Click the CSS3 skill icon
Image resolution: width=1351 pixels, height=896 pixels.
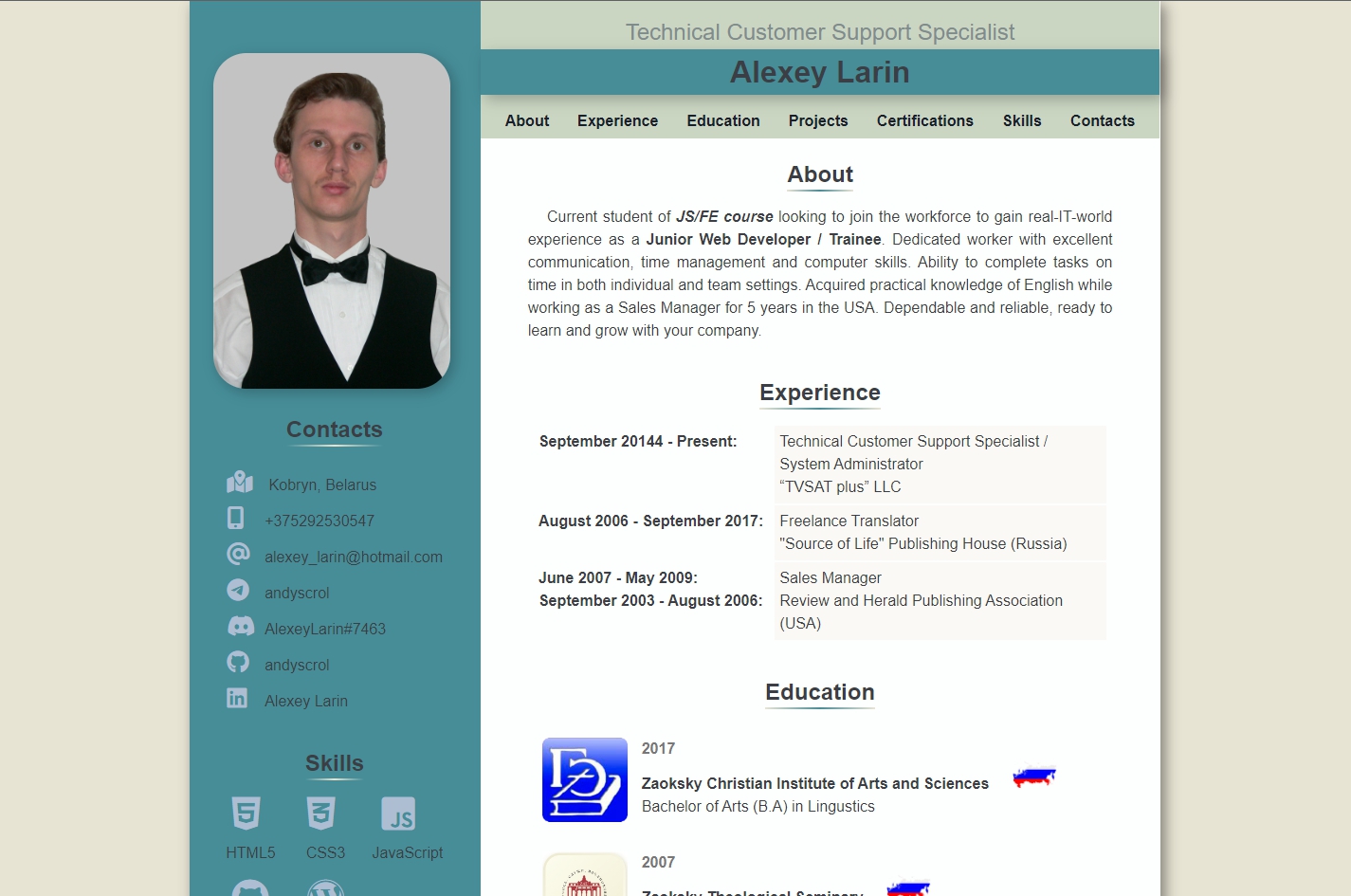[x=321, y=814]
